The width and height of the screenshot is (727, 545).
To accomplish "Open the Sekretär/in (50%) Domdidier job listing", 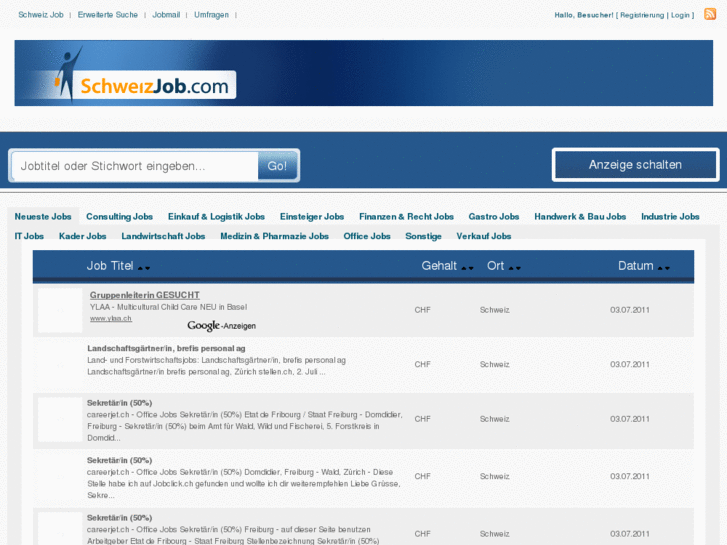I will pyautogui.click(x=119, y=403).
